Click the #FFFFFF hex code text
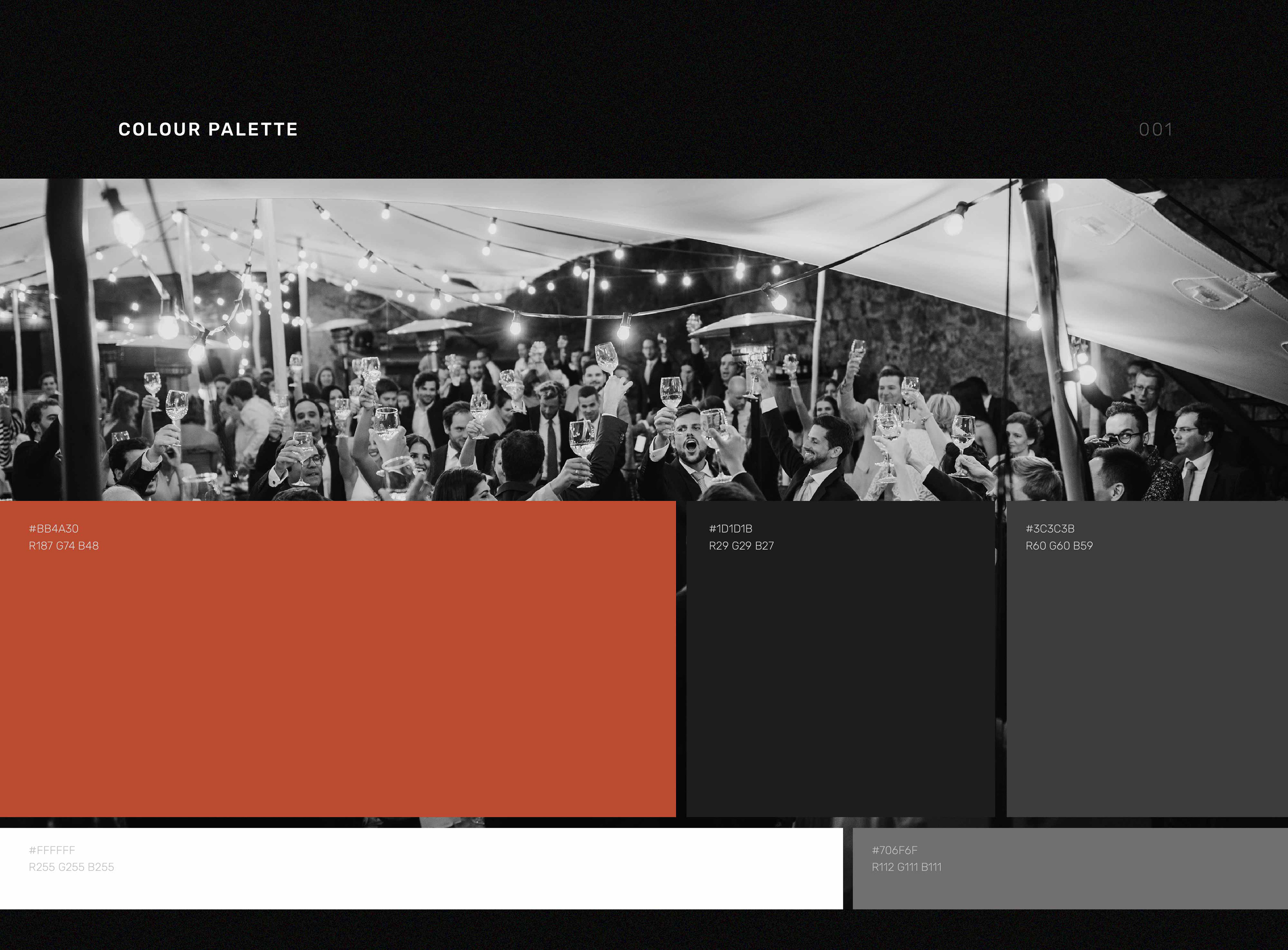The height and width of the screenshot is (950, 1288). (52, 850)
